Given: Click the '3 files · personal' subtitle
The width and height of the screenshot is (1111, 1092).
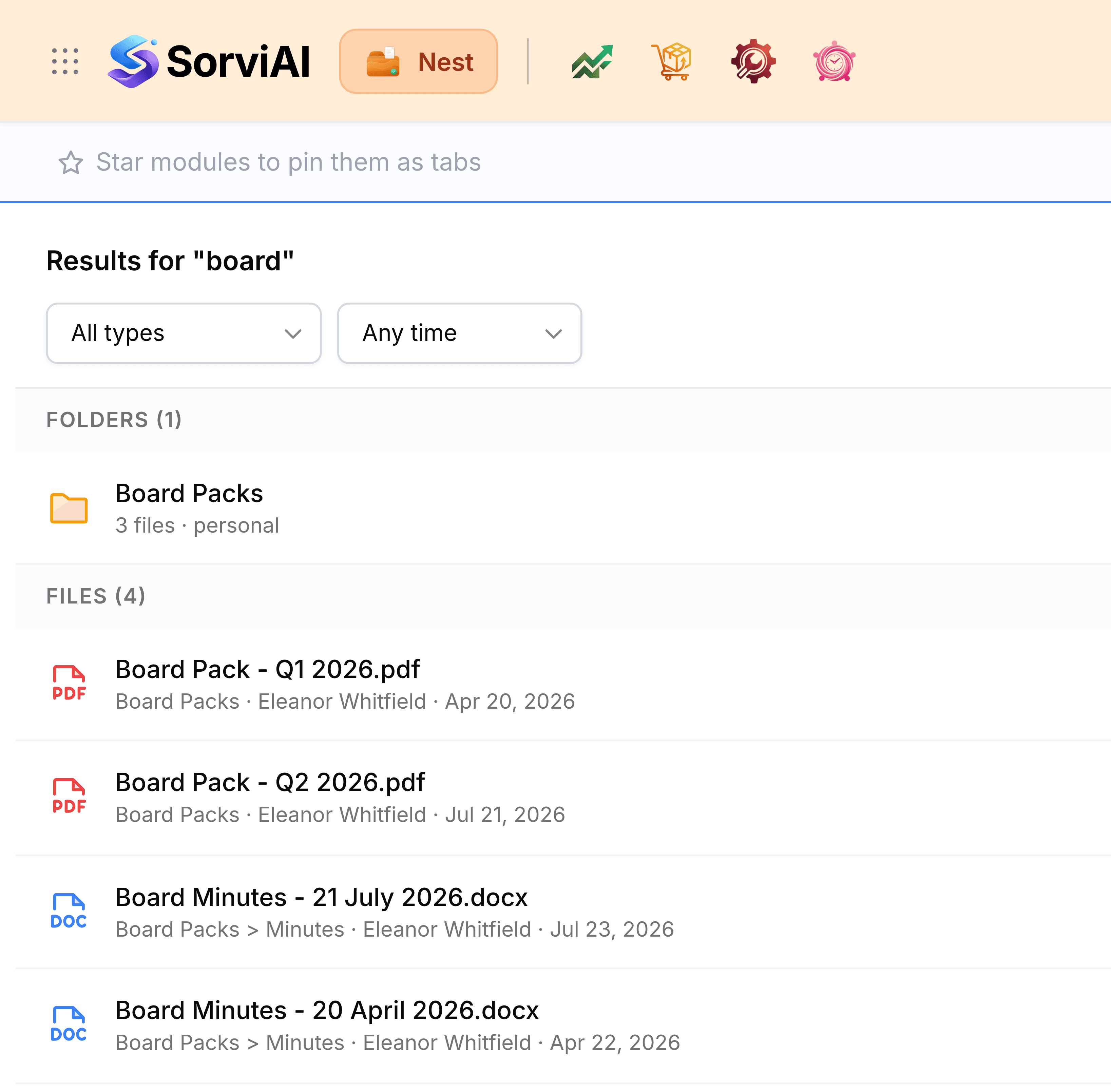Looking at the screenshot, I should pos(197,525).
